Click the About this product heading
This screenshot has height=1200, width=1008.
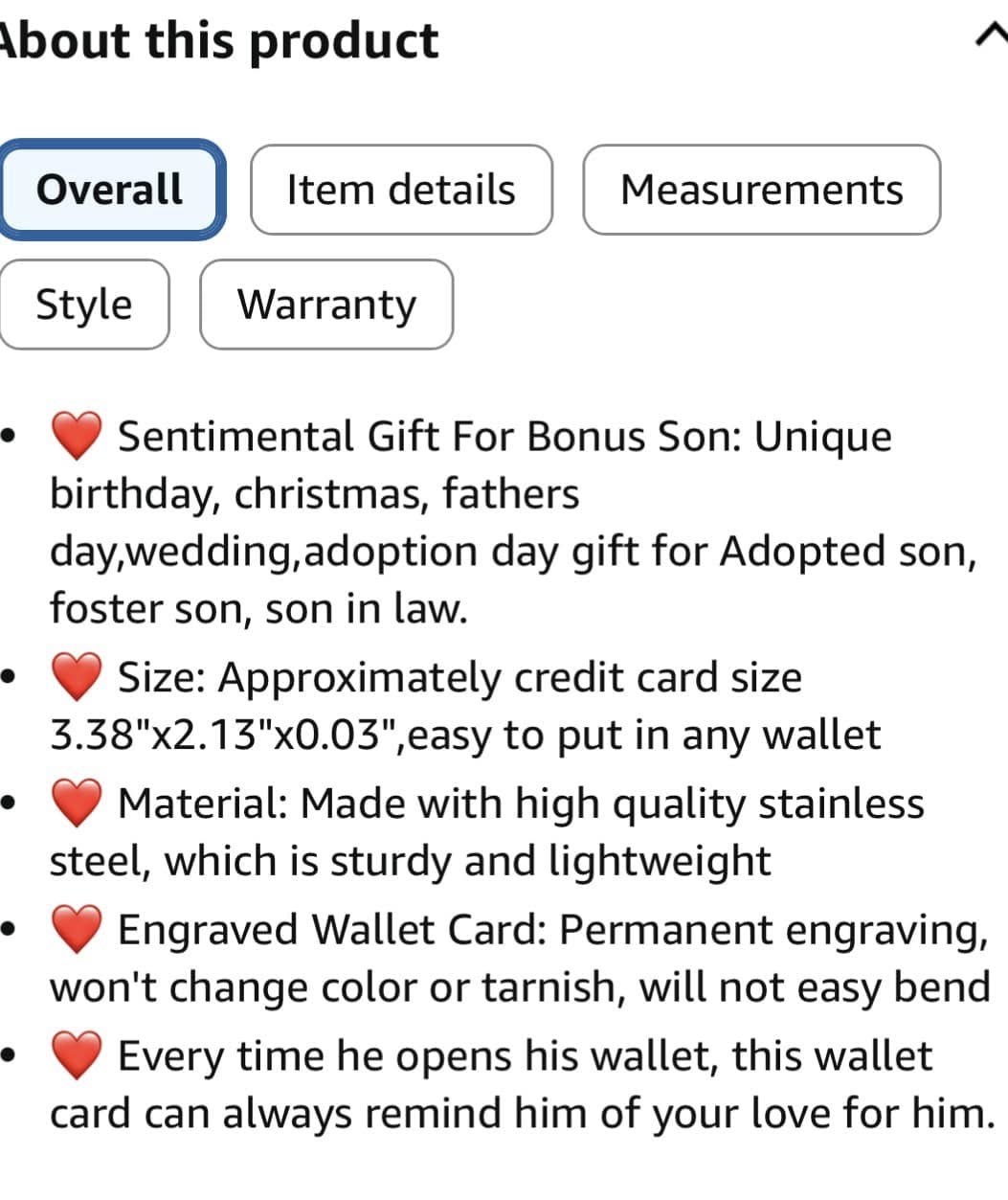pyautogui.click(x=218, y=39)
